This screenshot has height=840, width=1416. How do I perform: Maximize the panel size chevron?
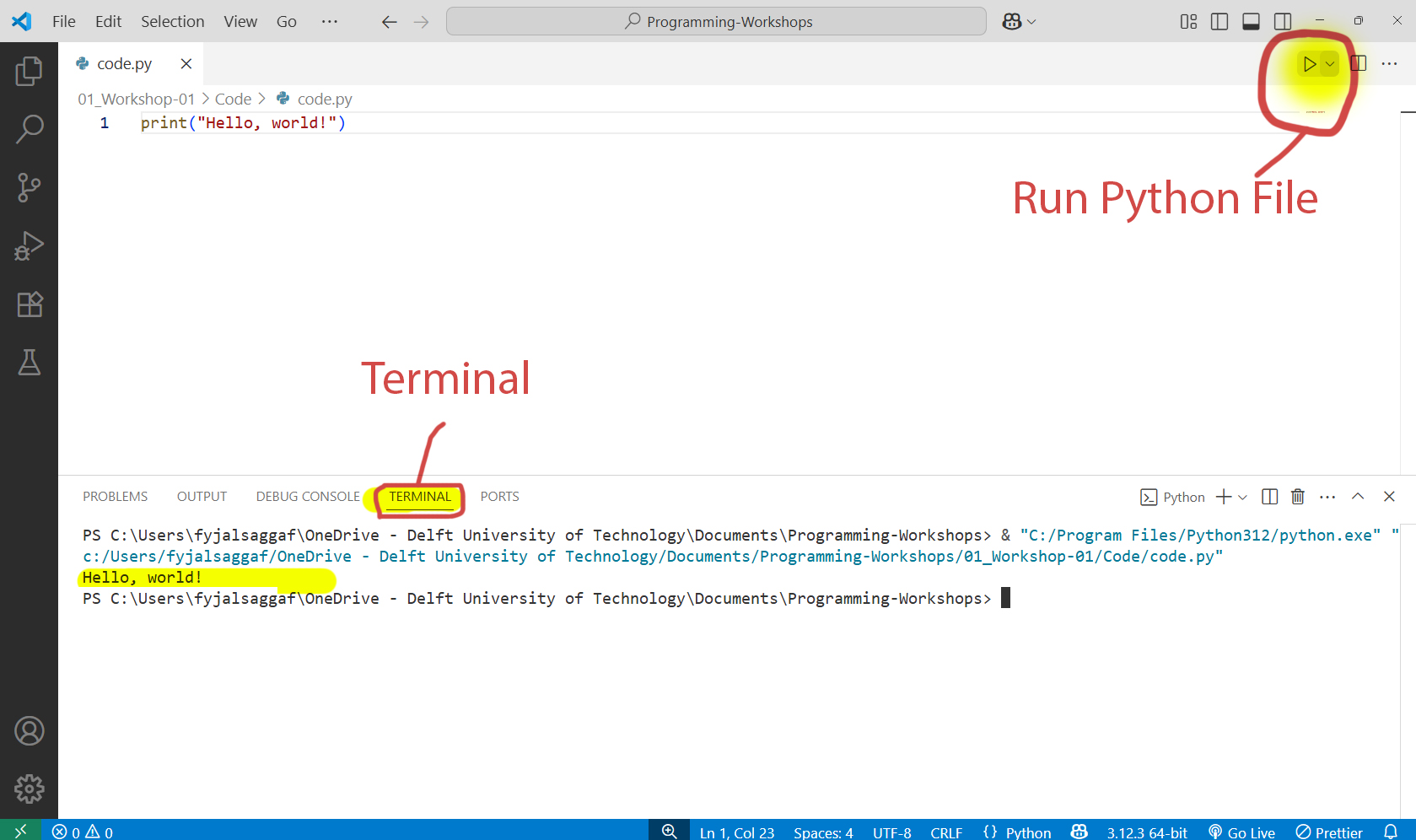(1358, 497)
